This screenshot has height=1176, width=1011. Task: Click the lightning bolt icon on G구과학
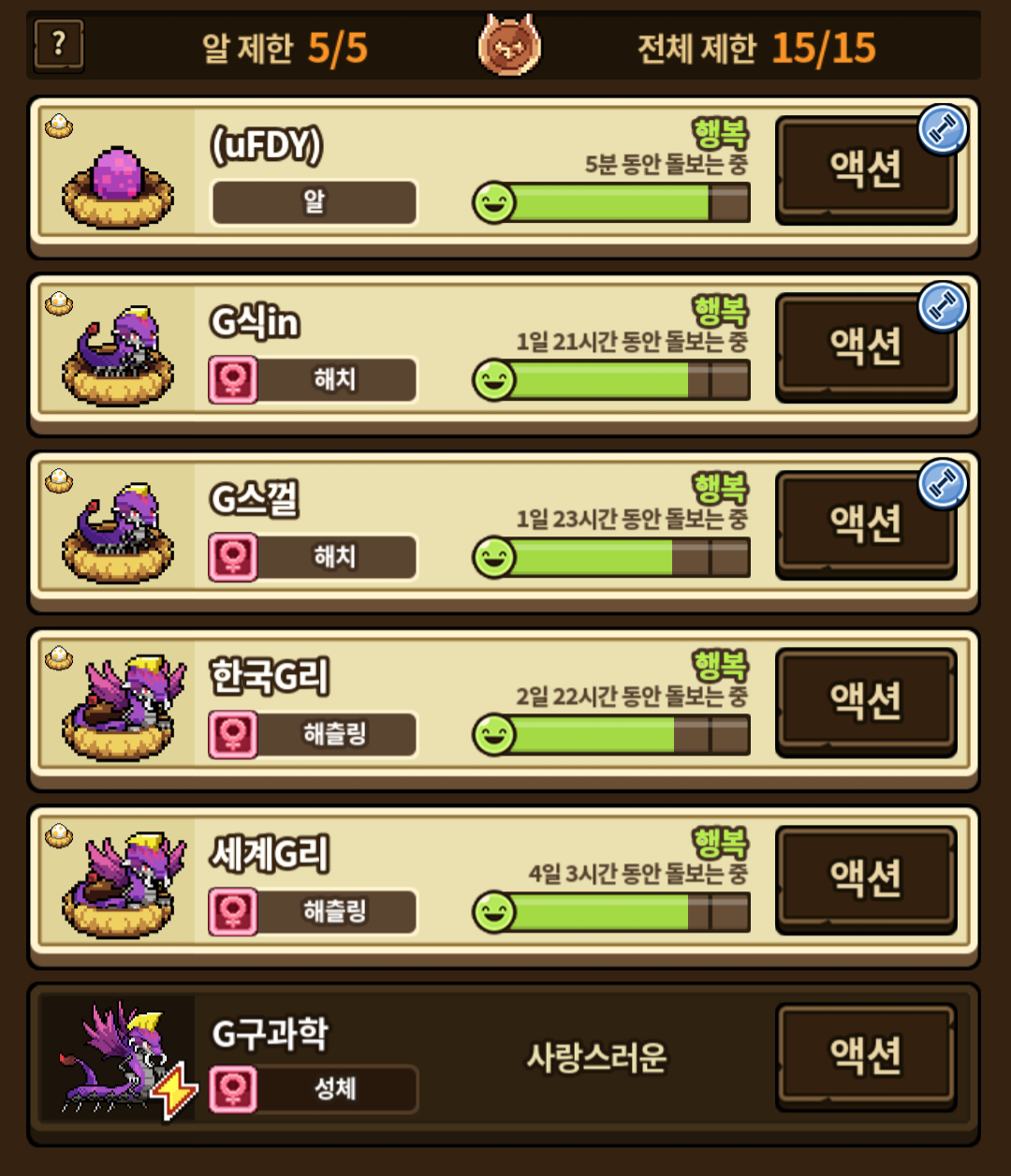[x=175, y=1091]
